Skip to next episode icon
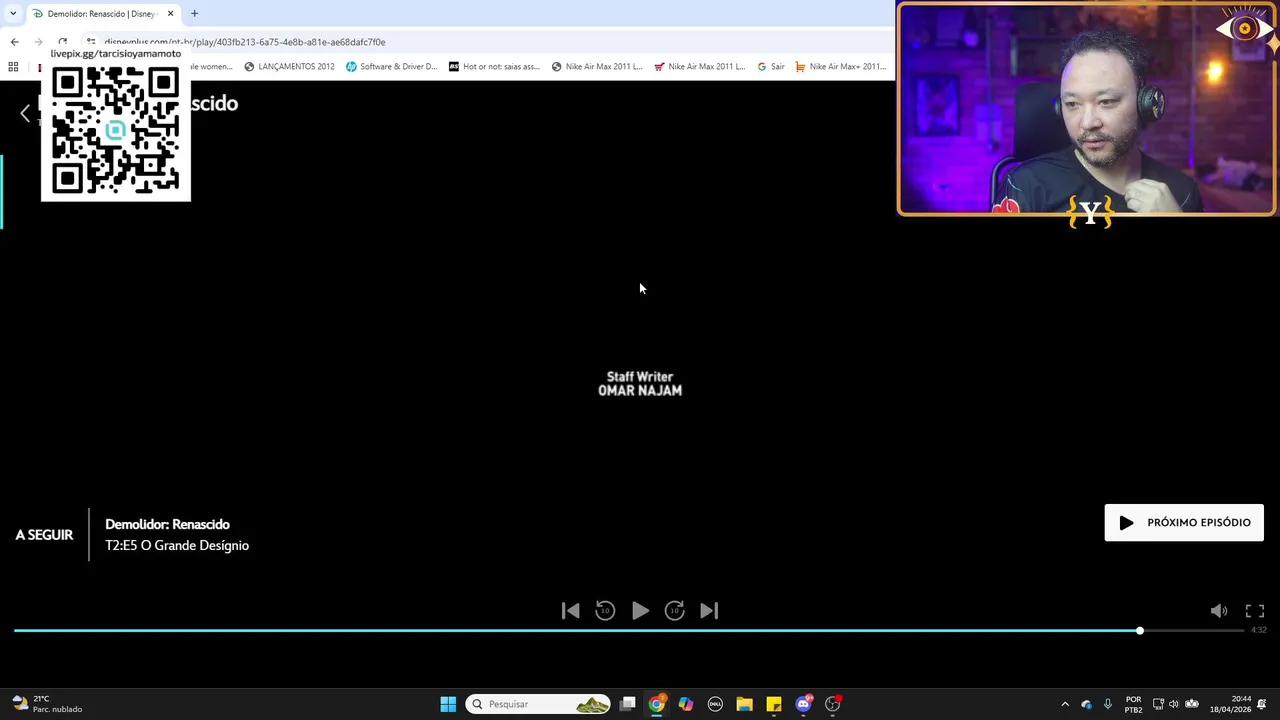Viewport: 1280px width, 720px height. [709, 610]
